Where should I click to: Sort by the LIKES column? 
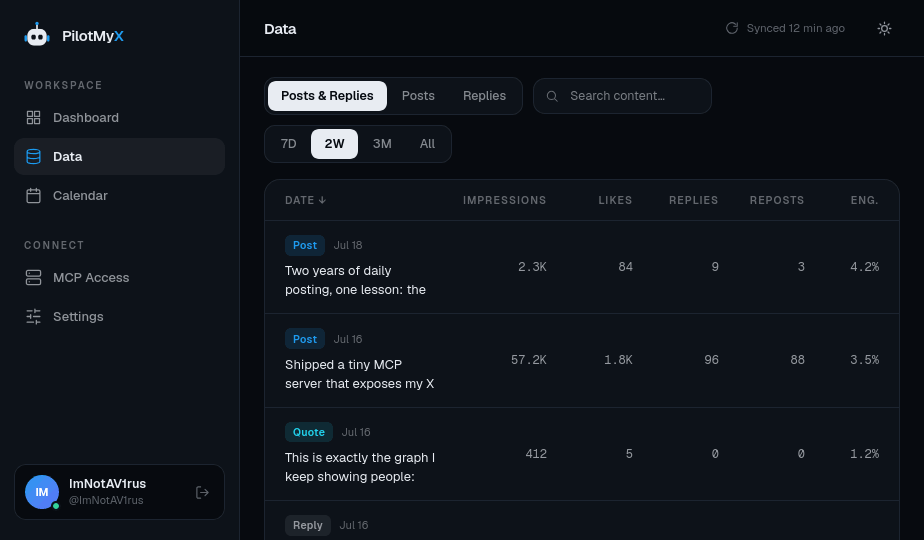615,200
